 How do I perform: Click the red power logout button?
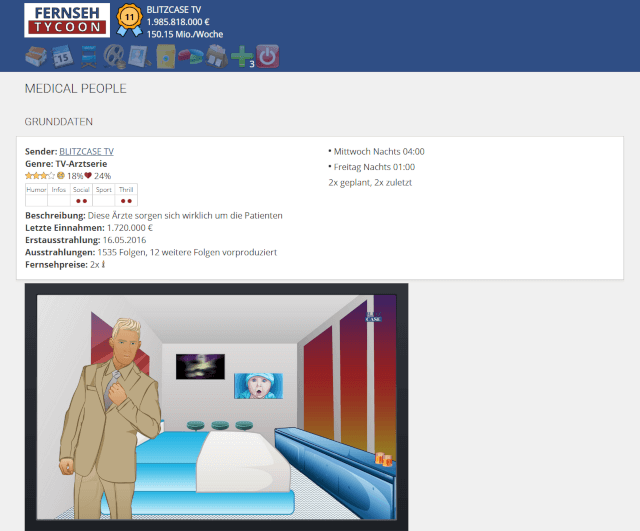coord(268,56)
